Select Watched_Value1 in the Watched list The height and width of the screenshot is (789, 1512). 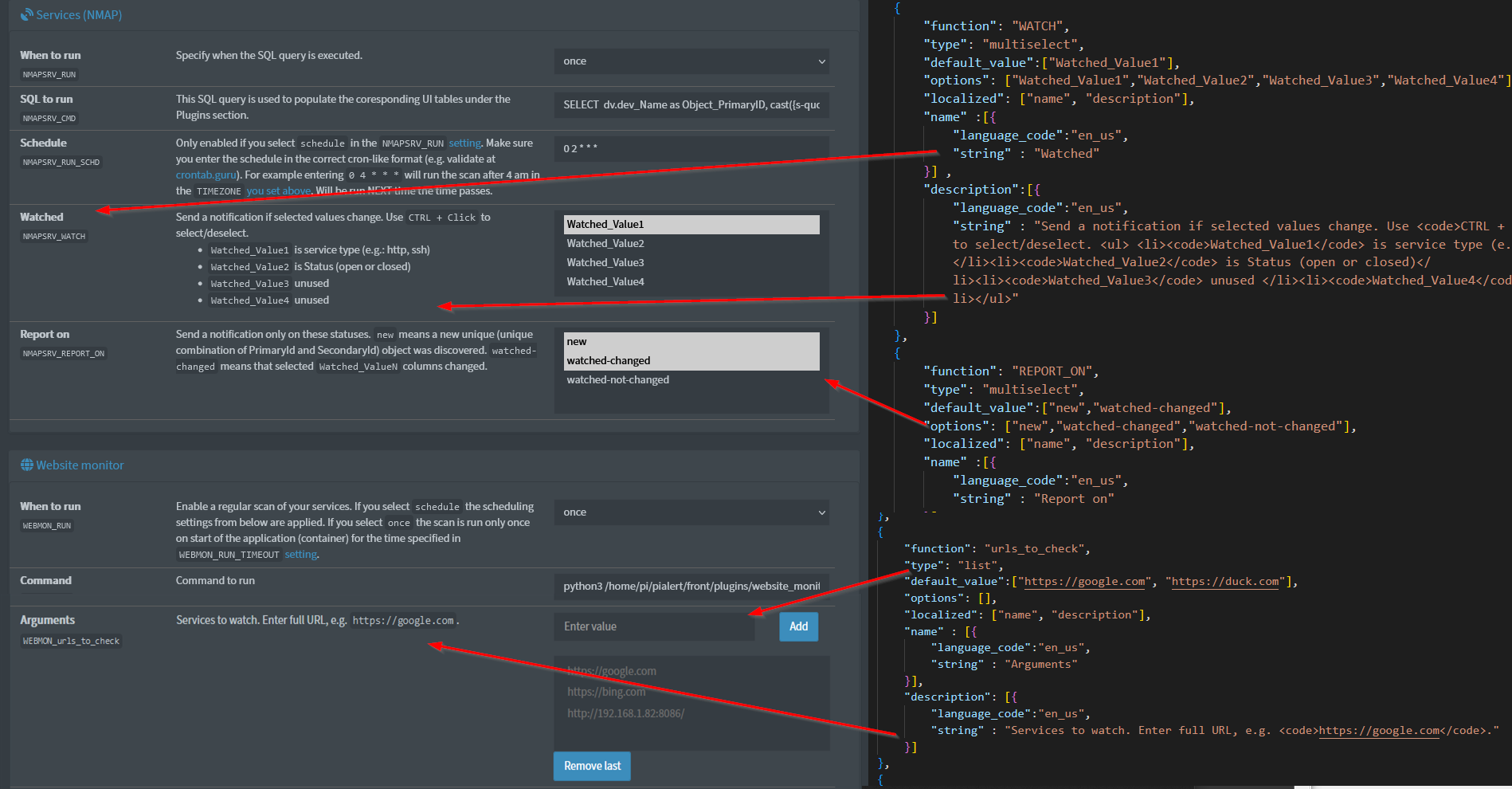click(691, 225)
